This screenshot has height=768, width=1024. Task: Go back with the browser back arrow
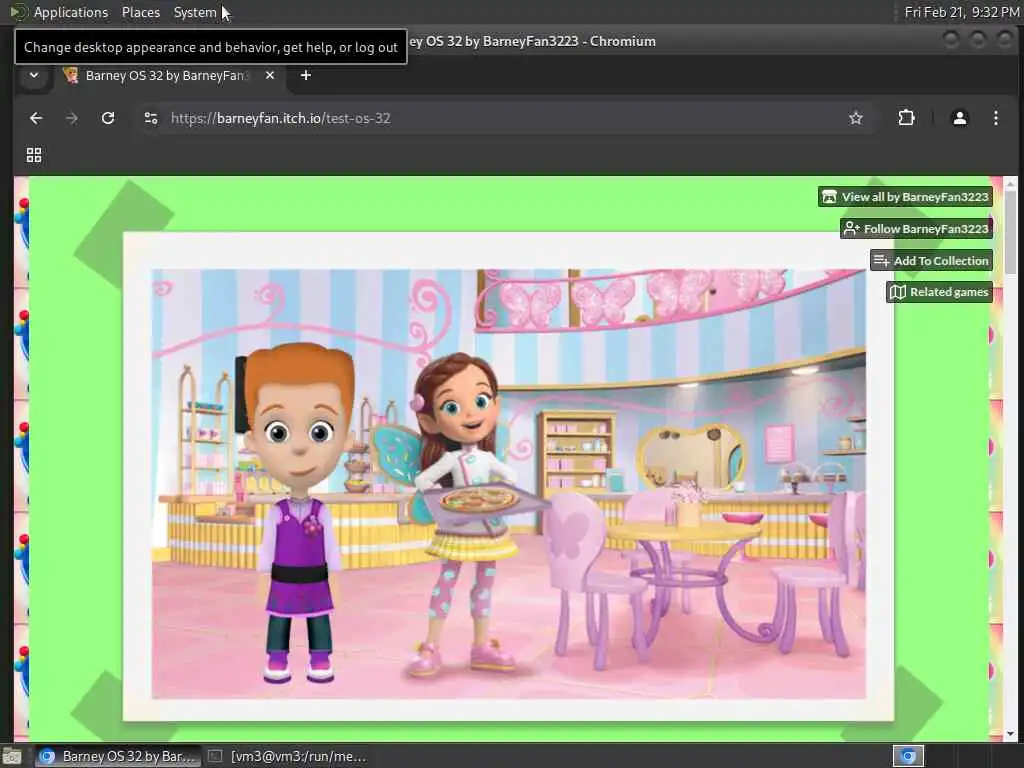click(36, 118)
